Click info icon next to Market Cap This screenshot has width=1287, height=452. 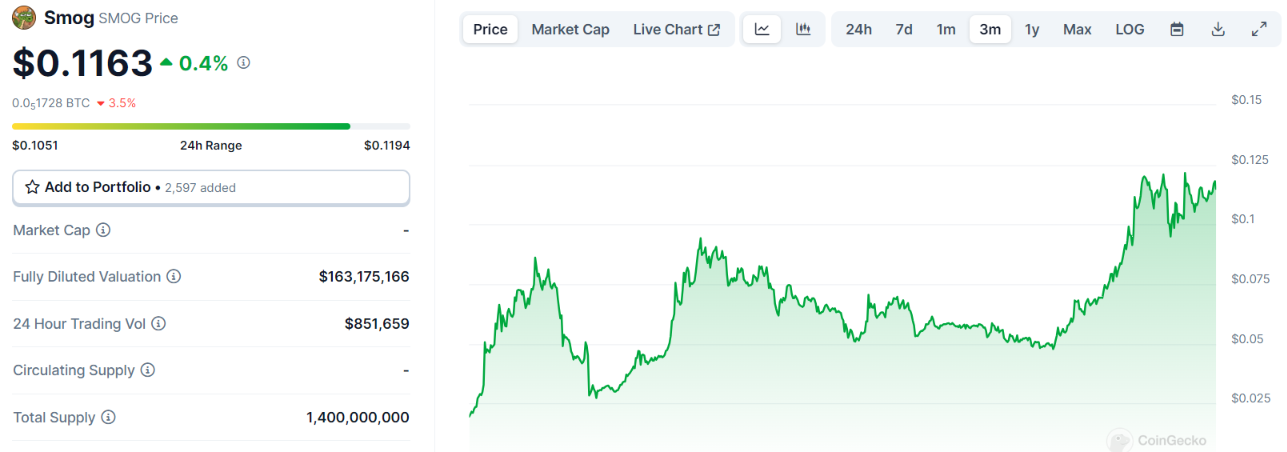[103, 230]
